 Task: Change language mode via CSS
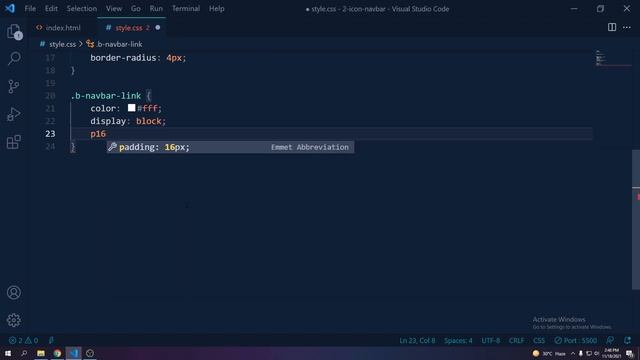(x=539, y=340)
